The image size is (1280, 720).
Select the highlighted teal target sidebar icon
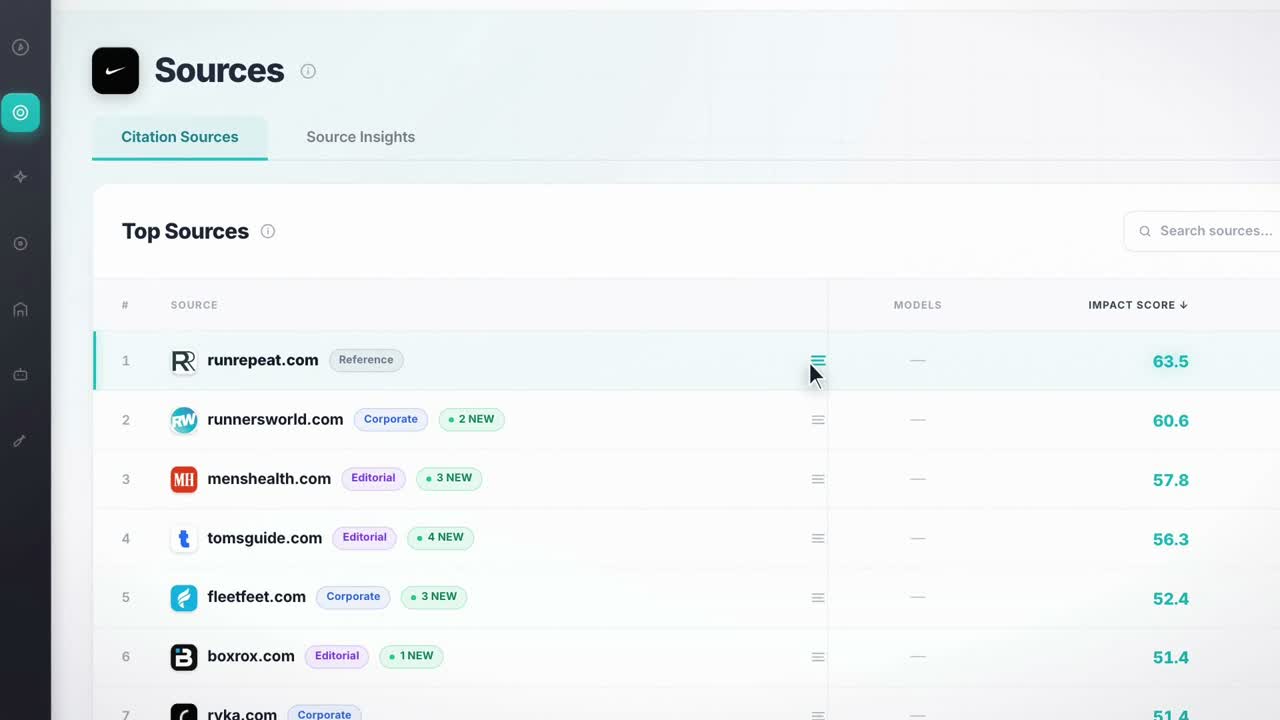(20, 113)
